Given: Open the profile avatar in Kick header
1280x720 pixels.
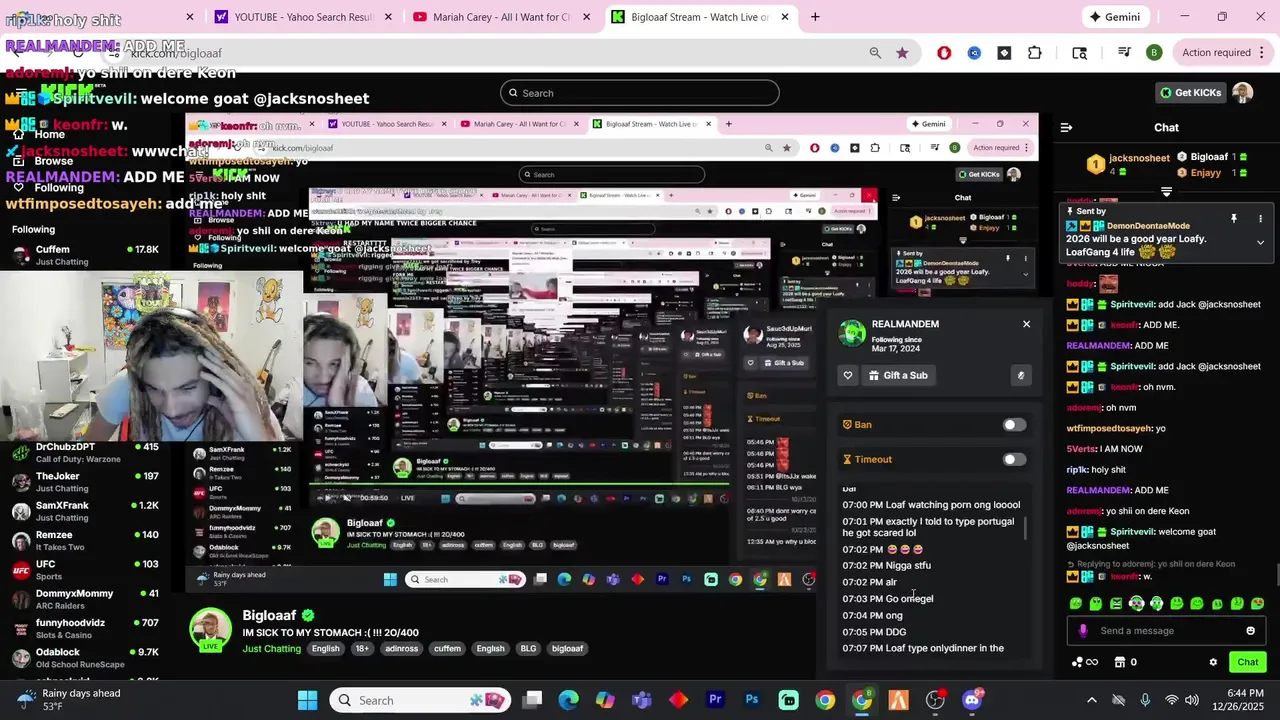Looking at the screenshot, I should 1242,93.
